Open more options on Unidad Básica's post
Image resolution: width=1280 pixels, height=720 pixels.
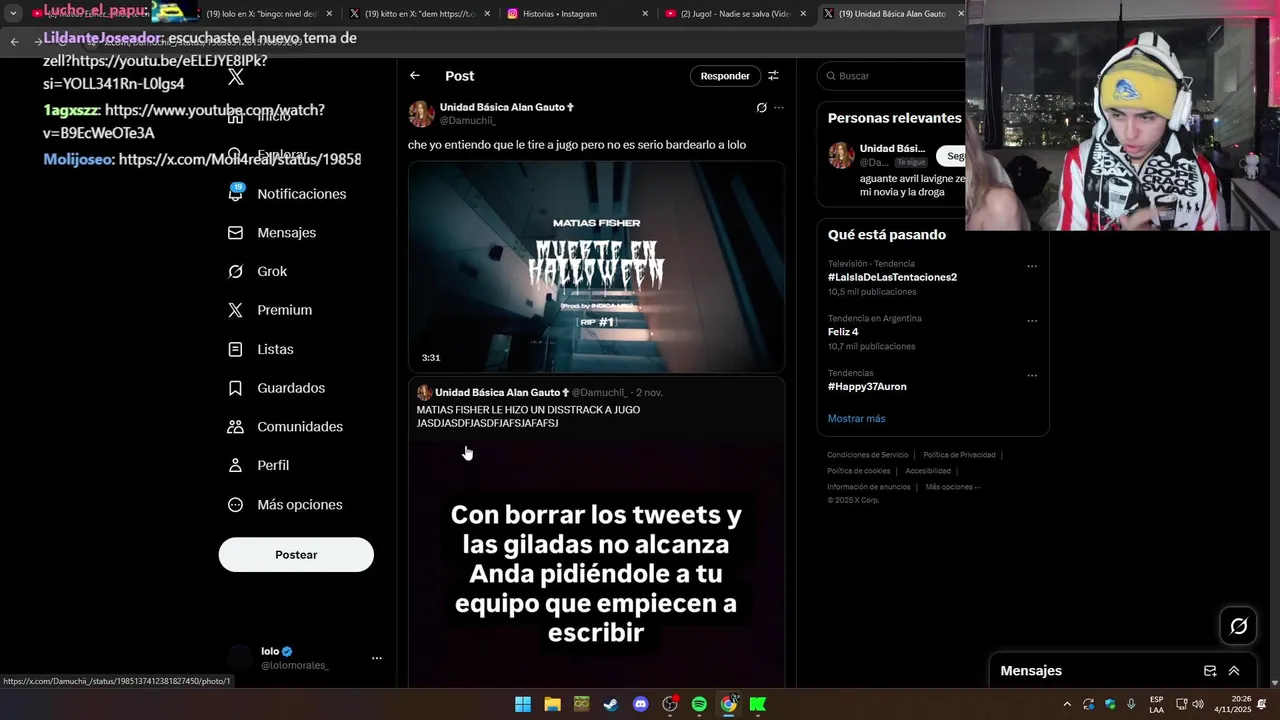point(779,108)
